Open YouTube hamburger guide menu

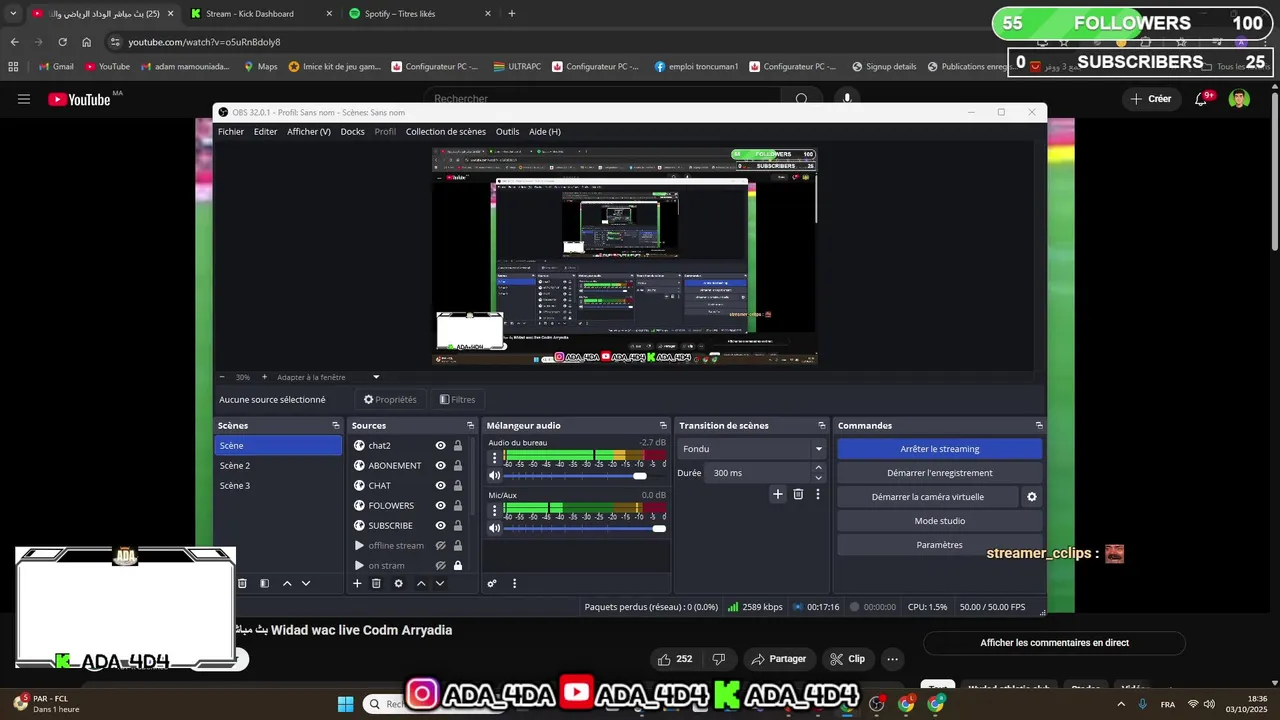[24, 99]
